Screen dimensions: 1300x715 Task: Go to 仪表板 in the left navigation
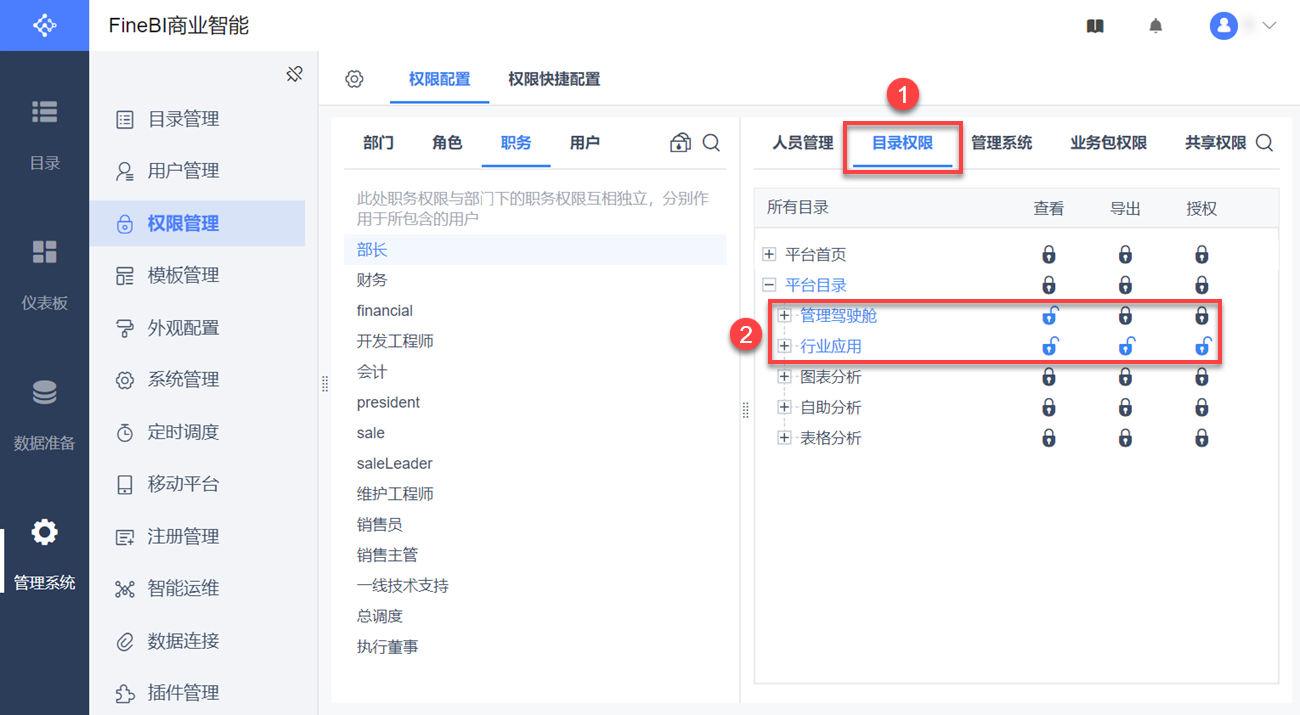click(x=44, y=270)
